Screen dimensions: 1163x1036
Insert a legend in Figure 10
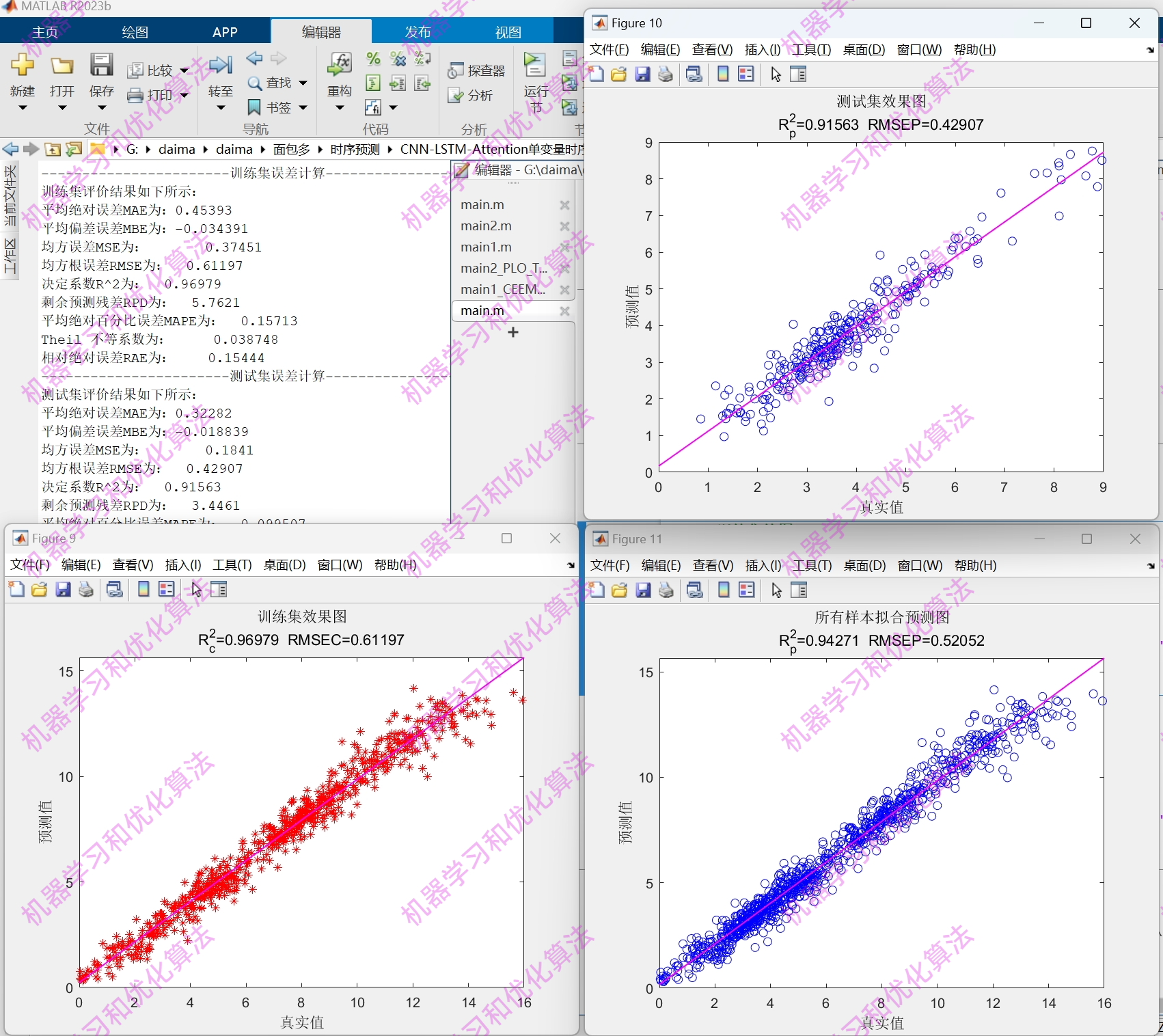(745, 75)
